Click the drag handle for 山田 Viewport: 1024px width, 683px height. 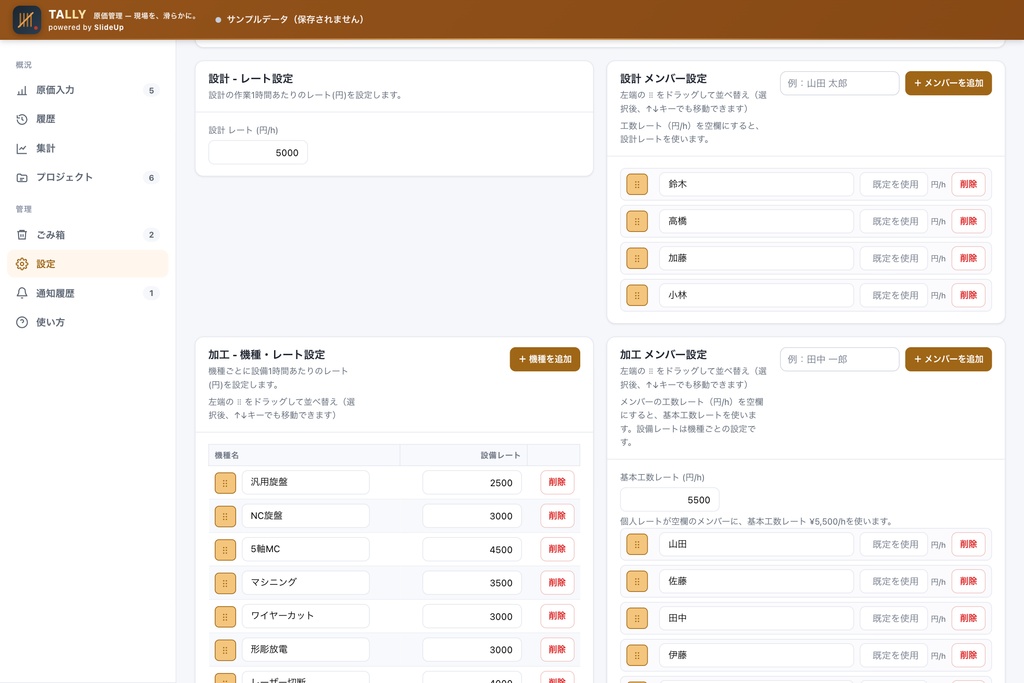637,544
